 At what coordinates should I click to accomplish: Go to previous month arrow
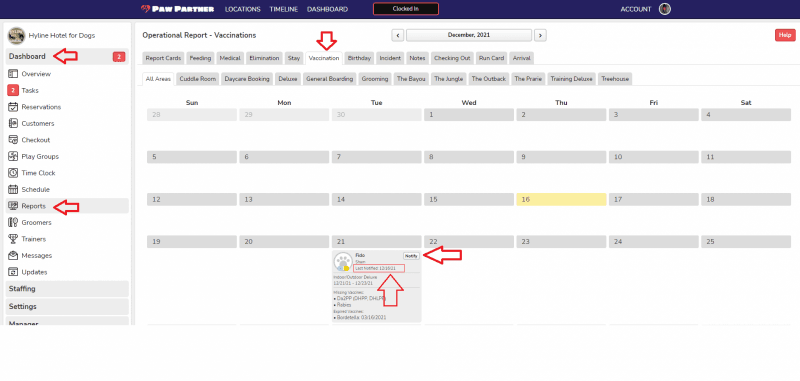tap(397, 35)
